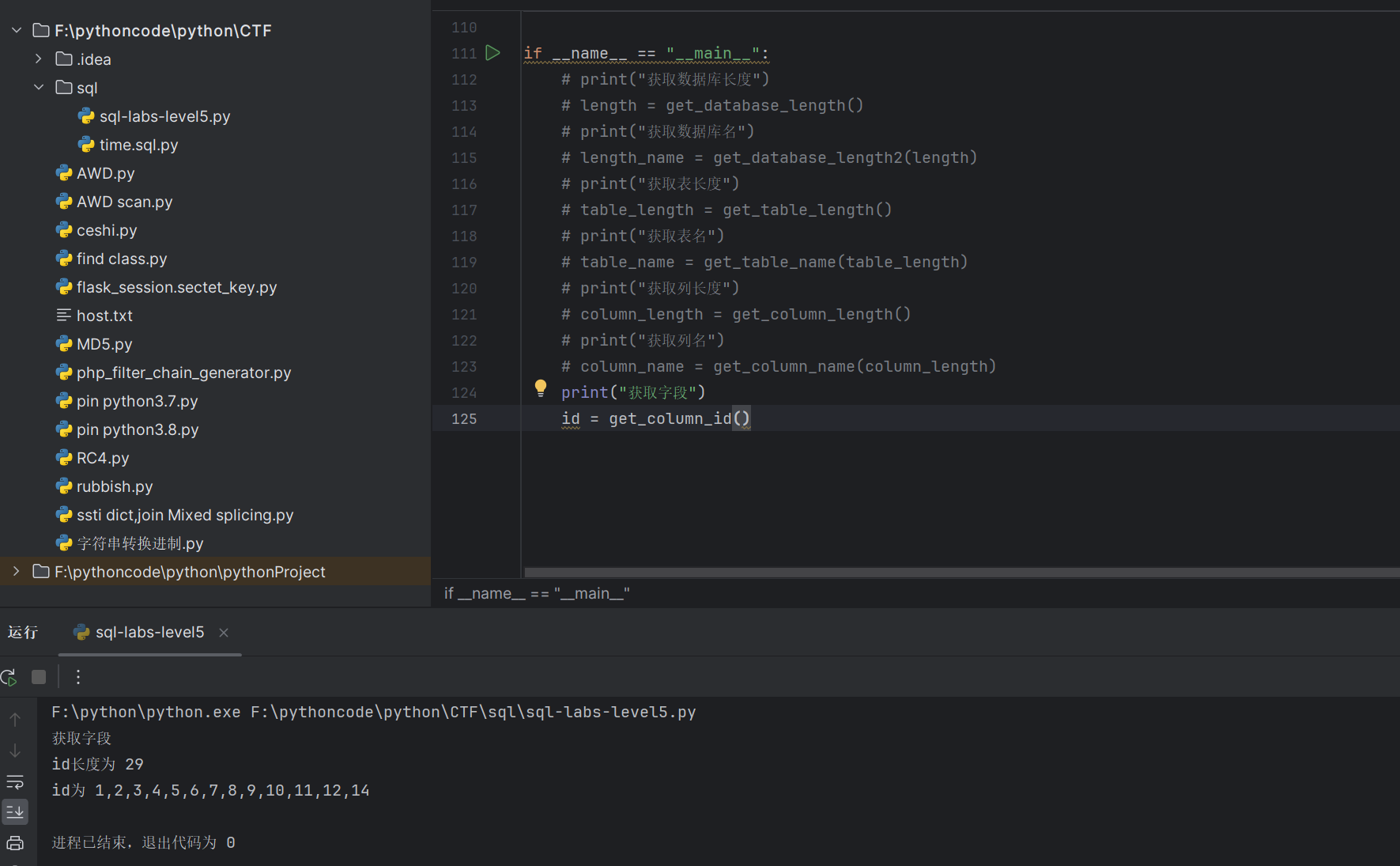This screenshot has height=866, width=1400.
Task: Toggle soft-wrap for console output
Action: (x=14, y=782)
